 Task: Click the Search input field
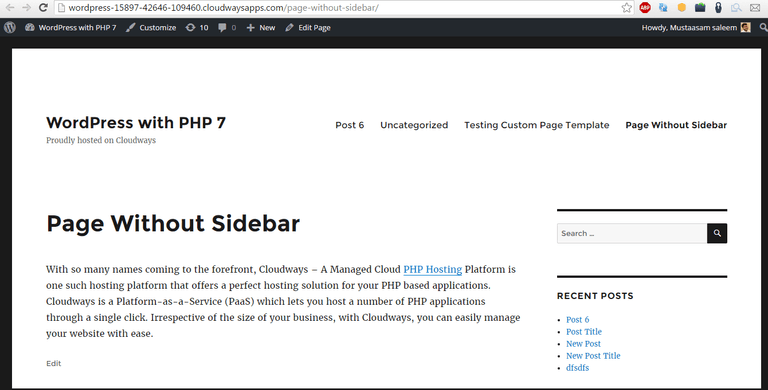(x=632, y=233)
